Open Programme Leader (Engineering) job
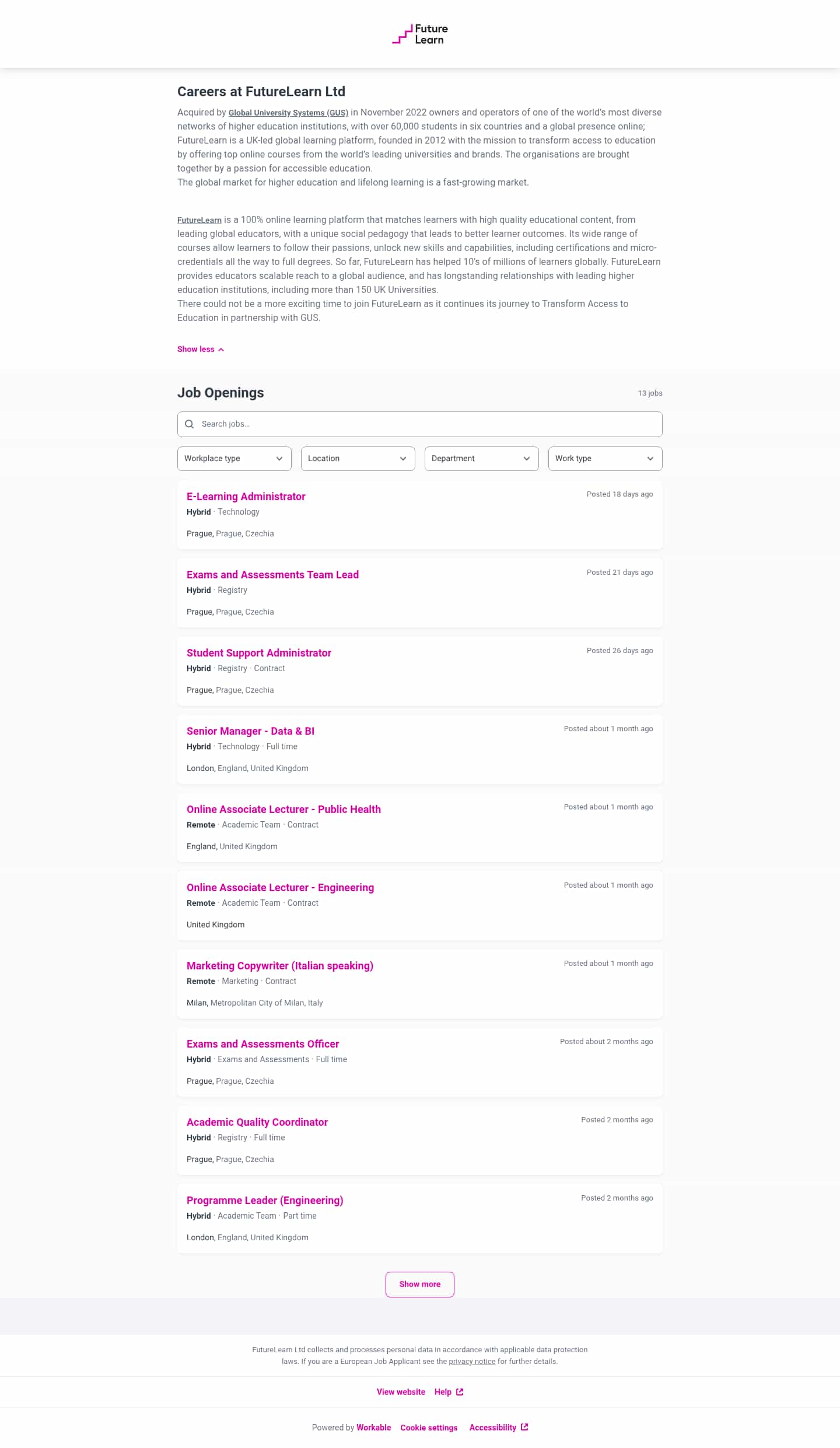Viewport: 840px width, 1448px height. point(265,1201)
